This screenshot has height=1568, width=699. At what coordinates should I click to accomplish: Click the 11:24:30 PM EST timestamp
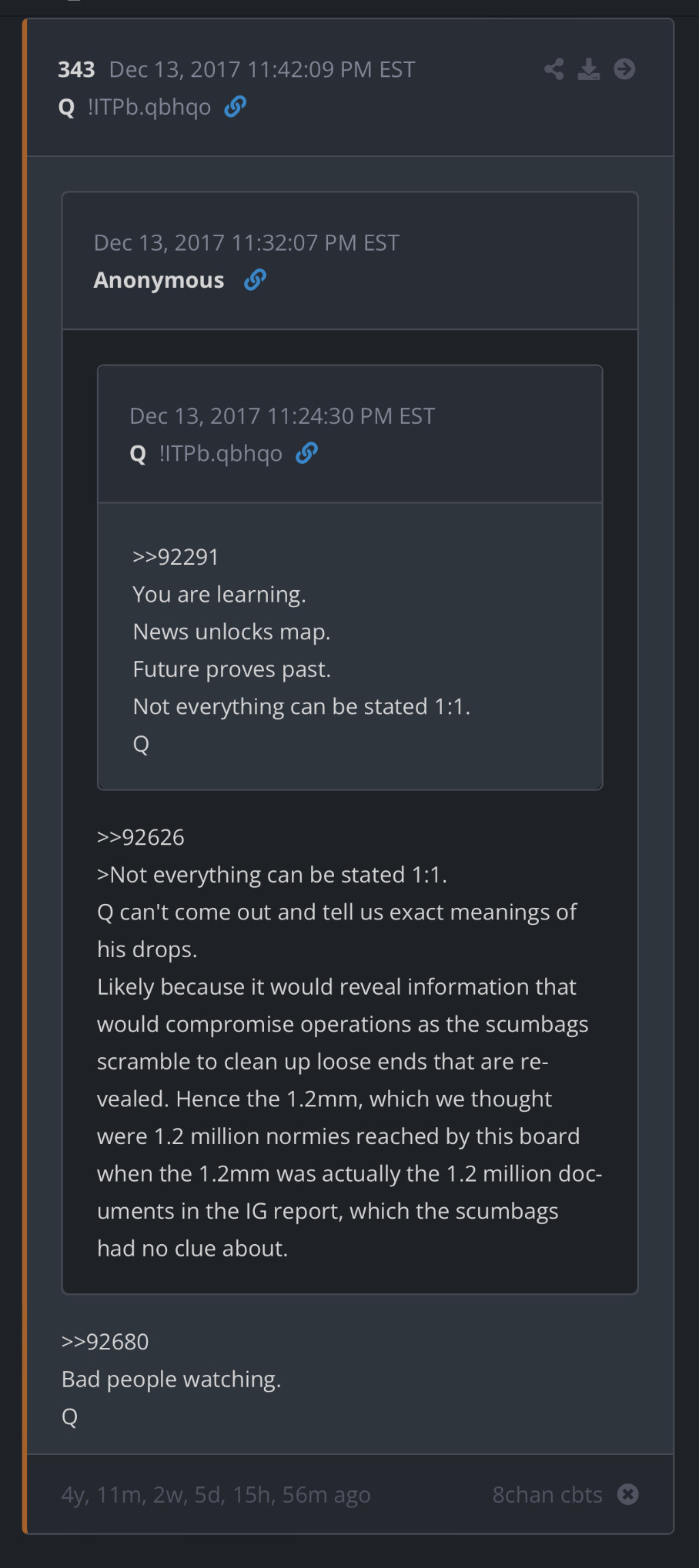tap(282, 416)
